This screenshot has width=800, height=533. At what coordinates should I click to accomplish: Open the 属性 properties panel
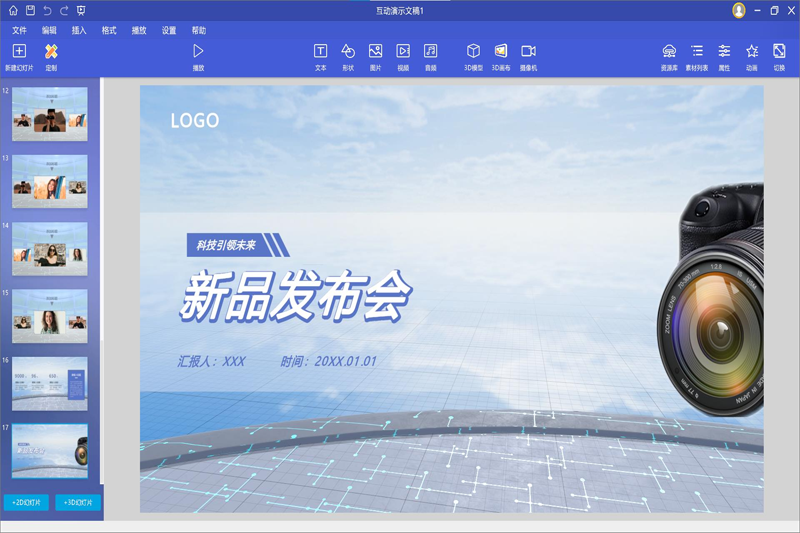(x=724, y=57)
